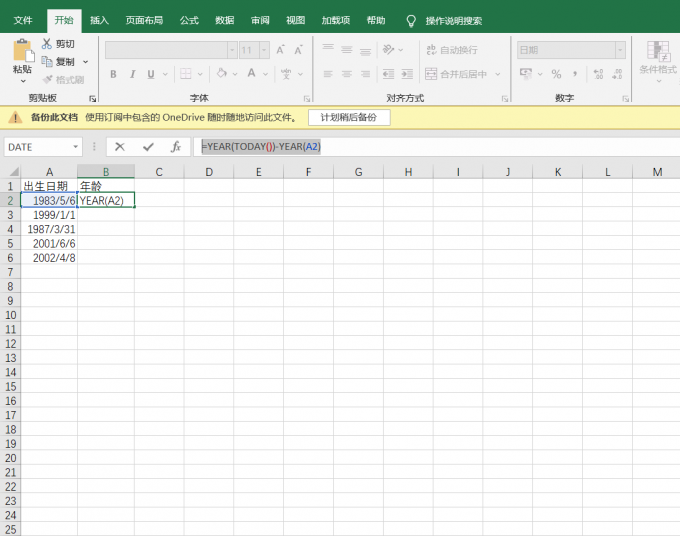
Task: Decrease font size with smaller A icon
Action: [x=298, y=50]
